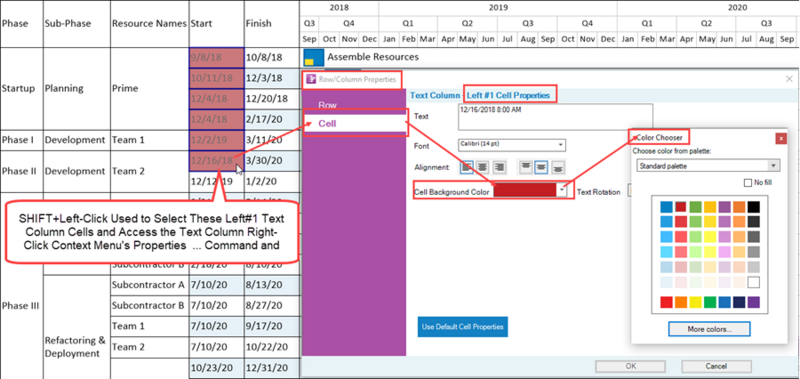Select the Sub-Phase column header
Viewport: 800px width, 379px height.
point(77,24)
